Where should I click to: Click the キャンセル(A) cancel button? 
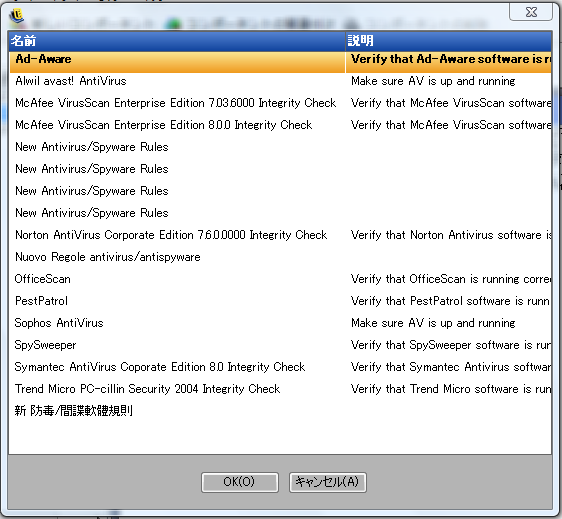[328, 482]
